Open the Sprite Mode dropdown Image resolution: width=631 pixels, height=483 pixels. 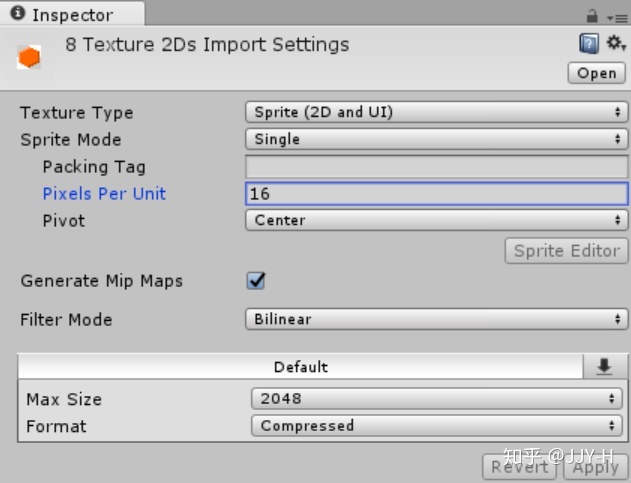point(436,139)
